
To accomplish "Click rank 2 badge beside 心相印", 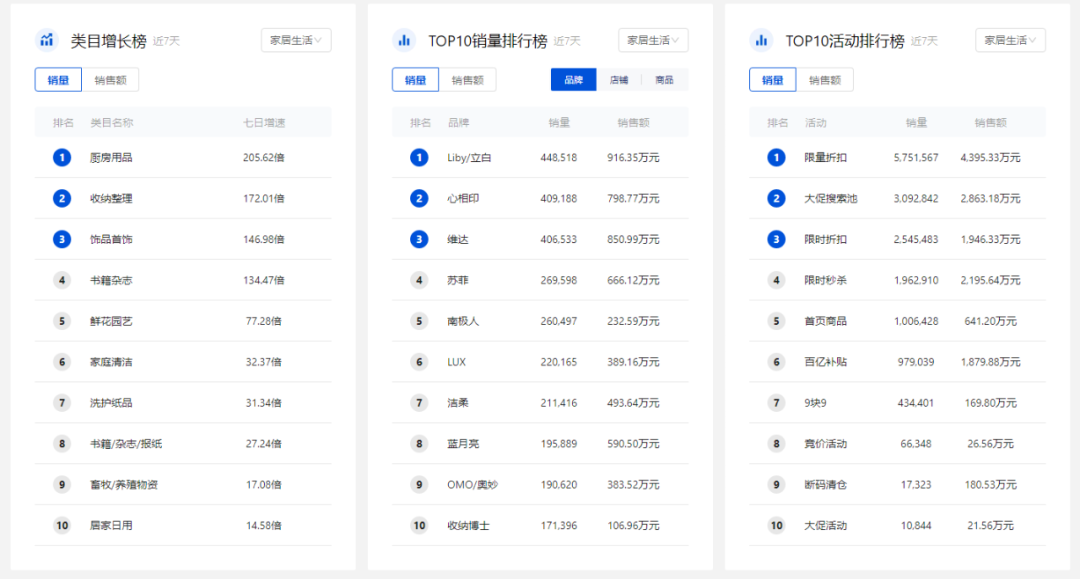I will tap(419, 198).
